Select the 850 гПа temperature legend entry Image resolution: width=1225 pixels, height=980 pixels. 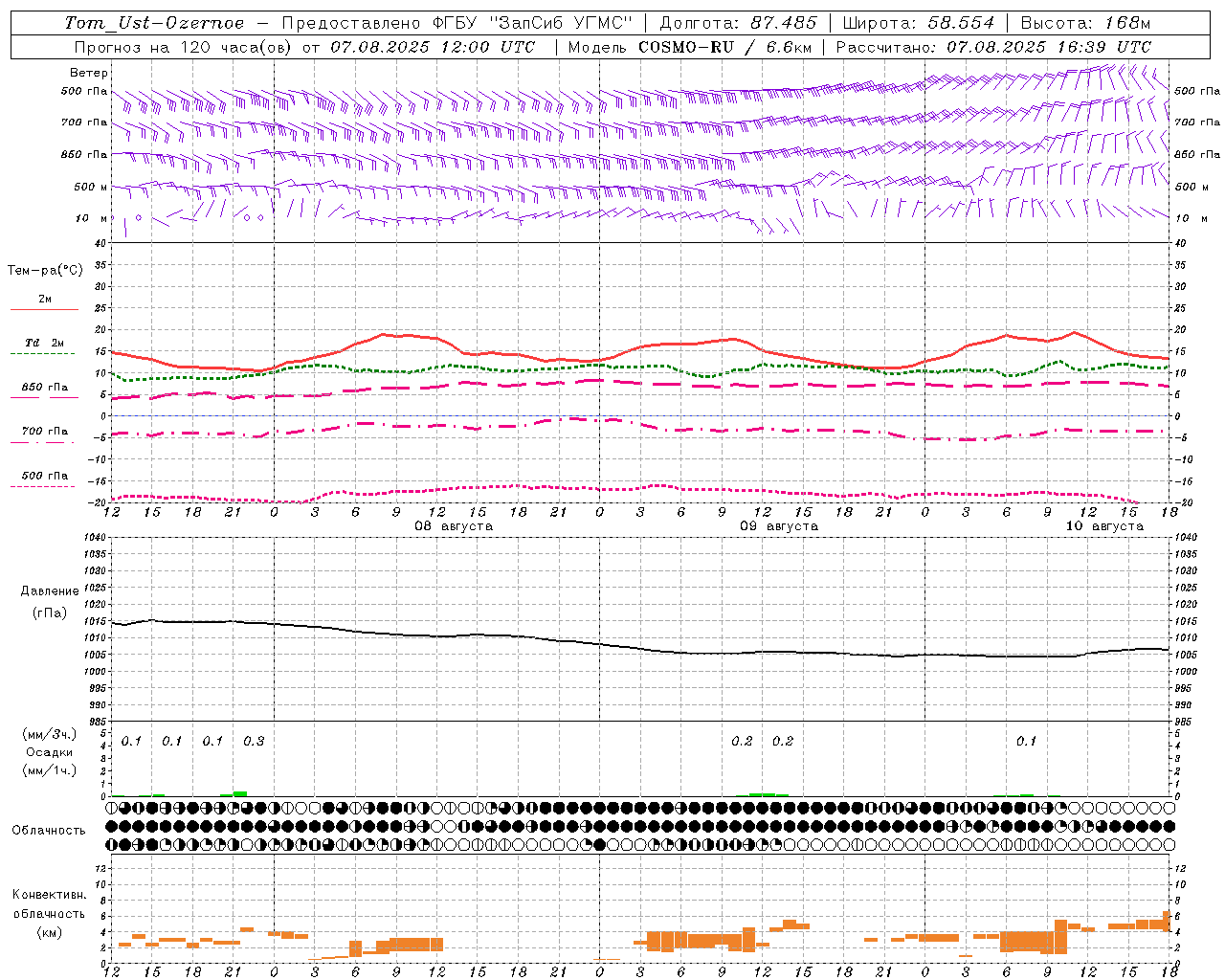[45, 388]
